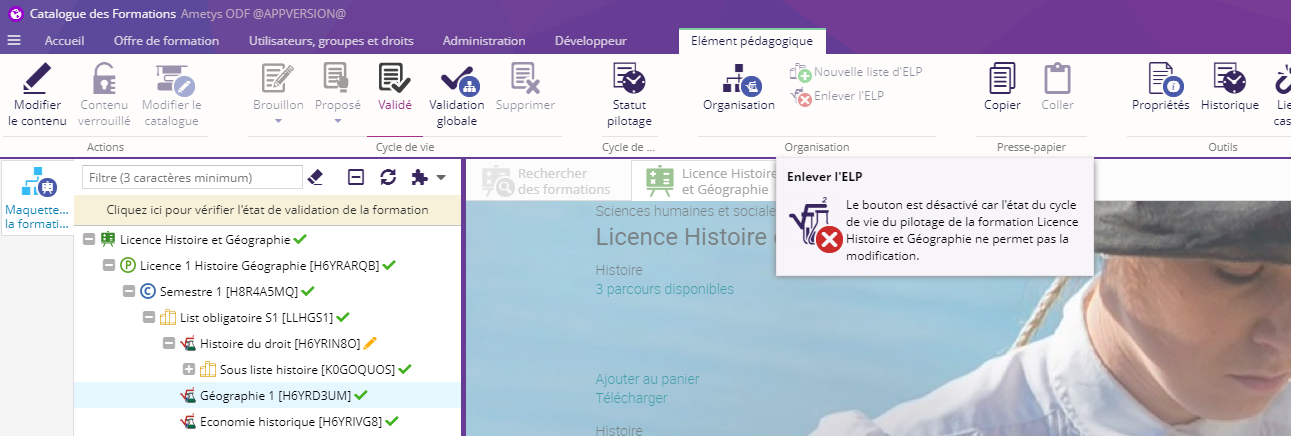Switch to the Offre de formation tab

point(166,41)
